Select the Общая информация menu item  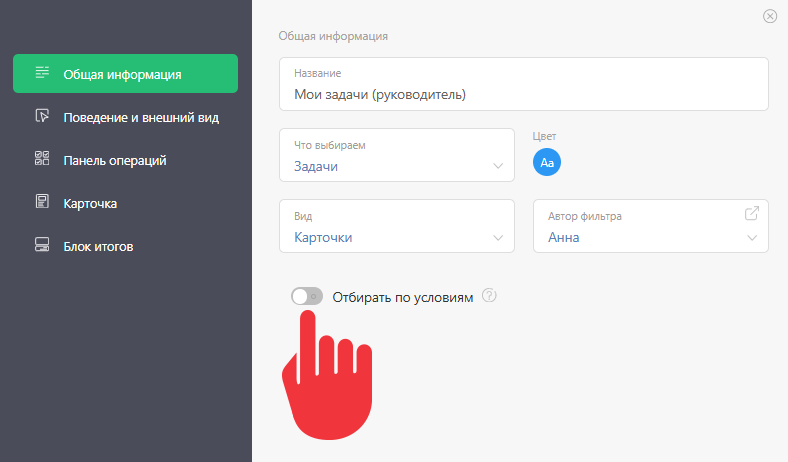pos(126,73)
